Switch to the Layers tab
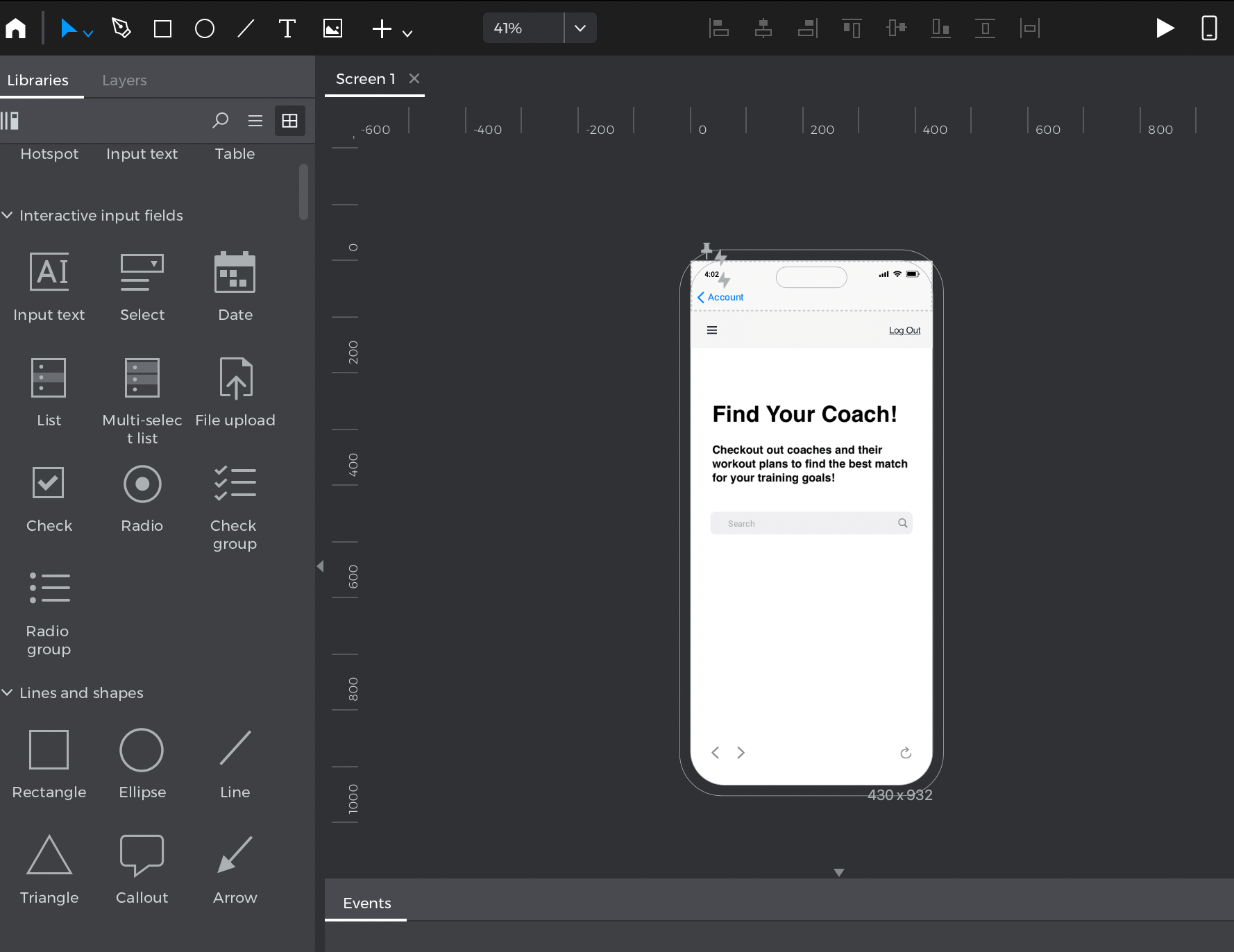The width and height of the screenshot is (1234, 952). pyautogui.click(x=124, y=80)
